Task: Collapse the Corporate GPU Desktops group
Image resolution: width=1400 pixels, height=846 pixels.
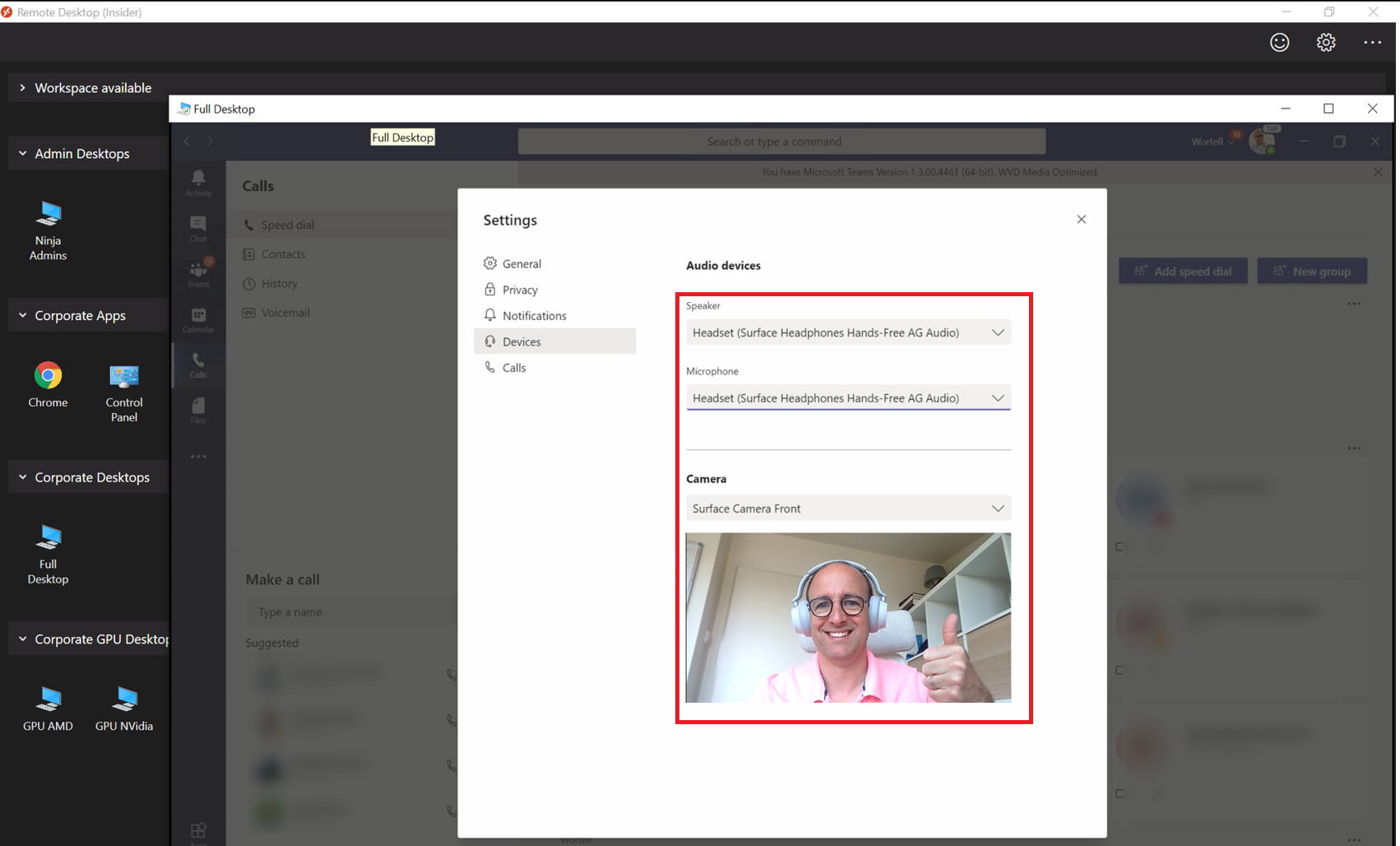Action: pyautogui.click(x=22, y=639)
